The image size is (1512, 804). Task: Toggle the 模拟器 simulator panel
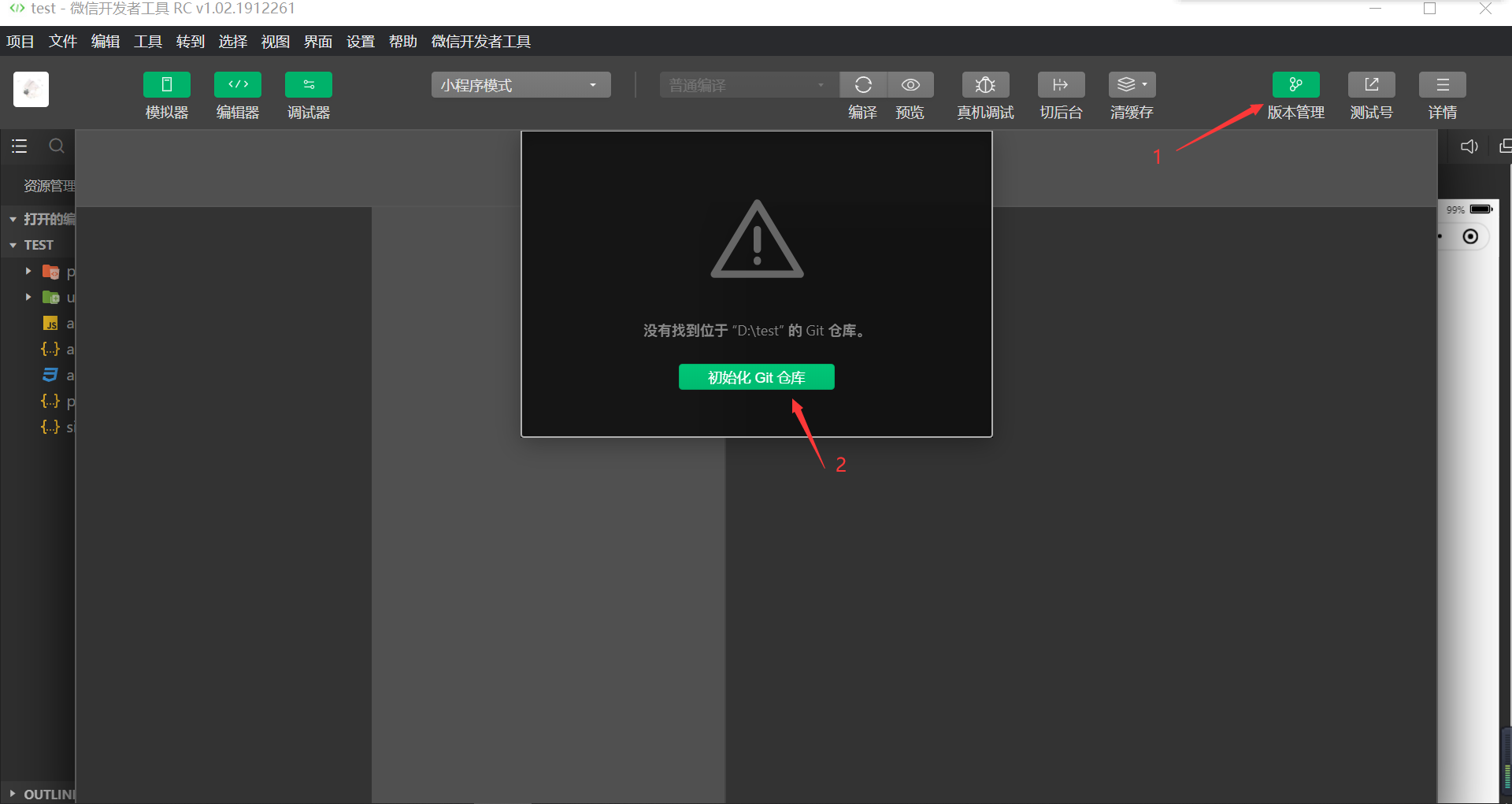coord(166,85)
